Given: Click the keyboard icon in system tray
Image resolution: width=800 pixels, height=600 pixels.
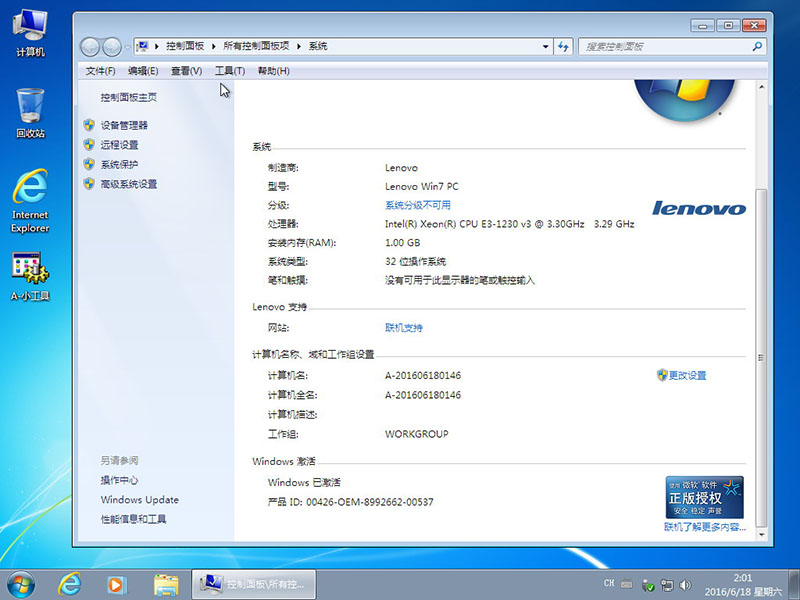Looking at the screenshot, I should click(627, 584).
